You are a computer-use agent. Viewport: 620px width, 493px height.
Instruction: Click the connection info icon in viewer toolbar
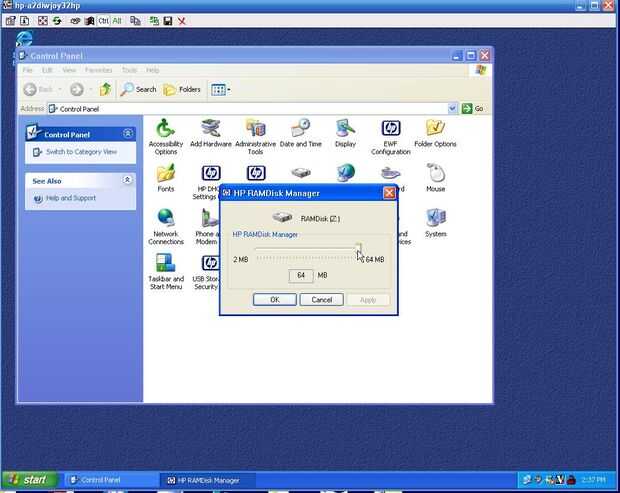point(25,21)
